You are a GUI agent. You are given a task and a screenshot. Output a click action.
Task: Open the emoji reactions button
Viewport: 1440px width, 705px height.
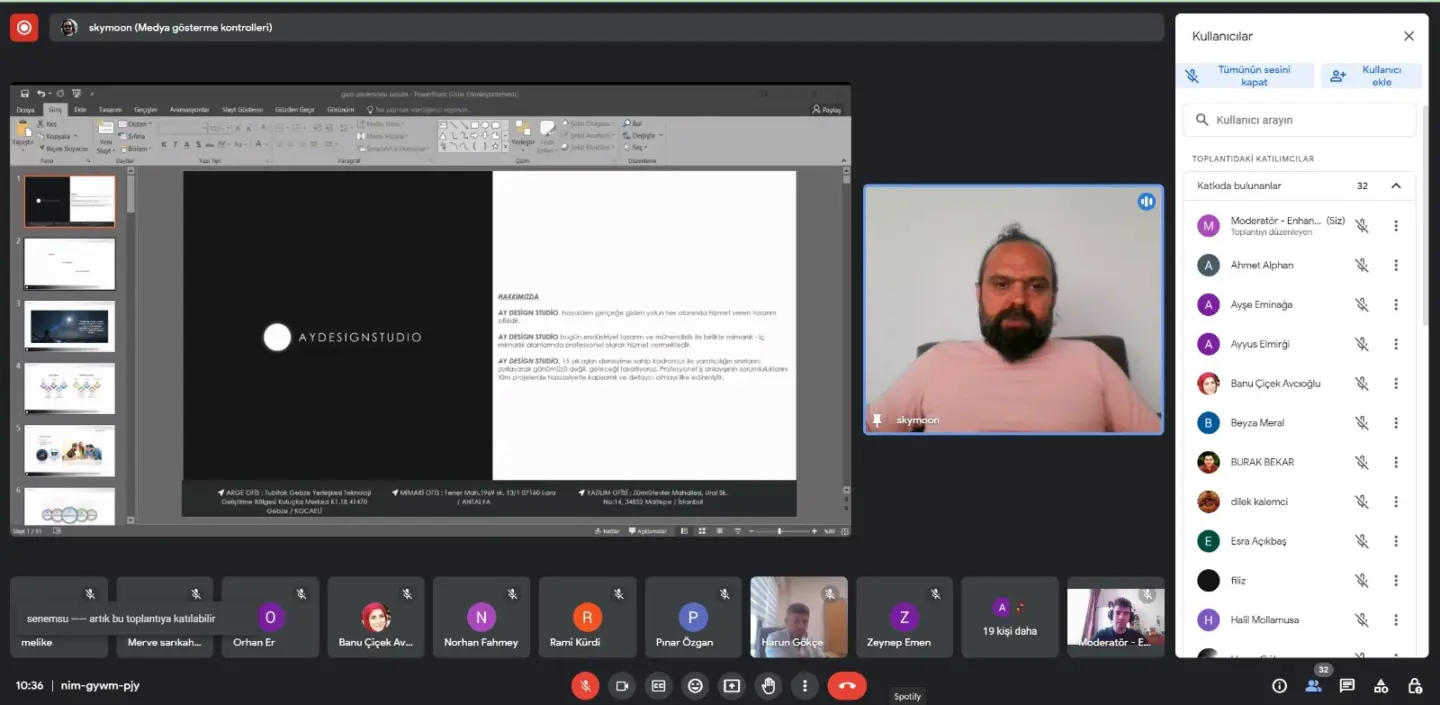click(695, 686)
